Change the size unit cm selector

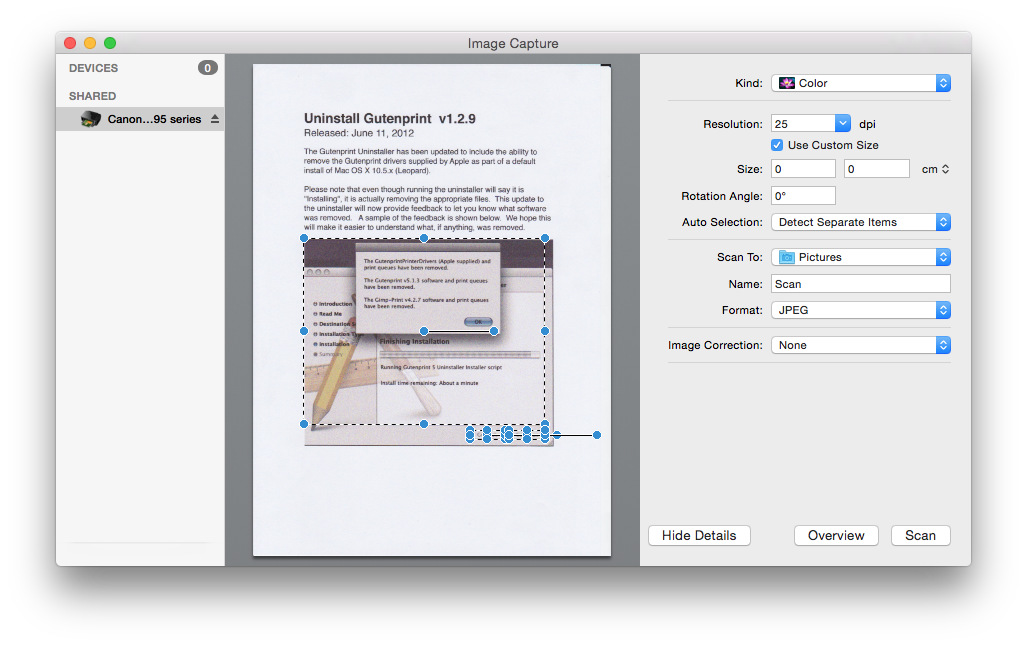(x=935, y=169)
